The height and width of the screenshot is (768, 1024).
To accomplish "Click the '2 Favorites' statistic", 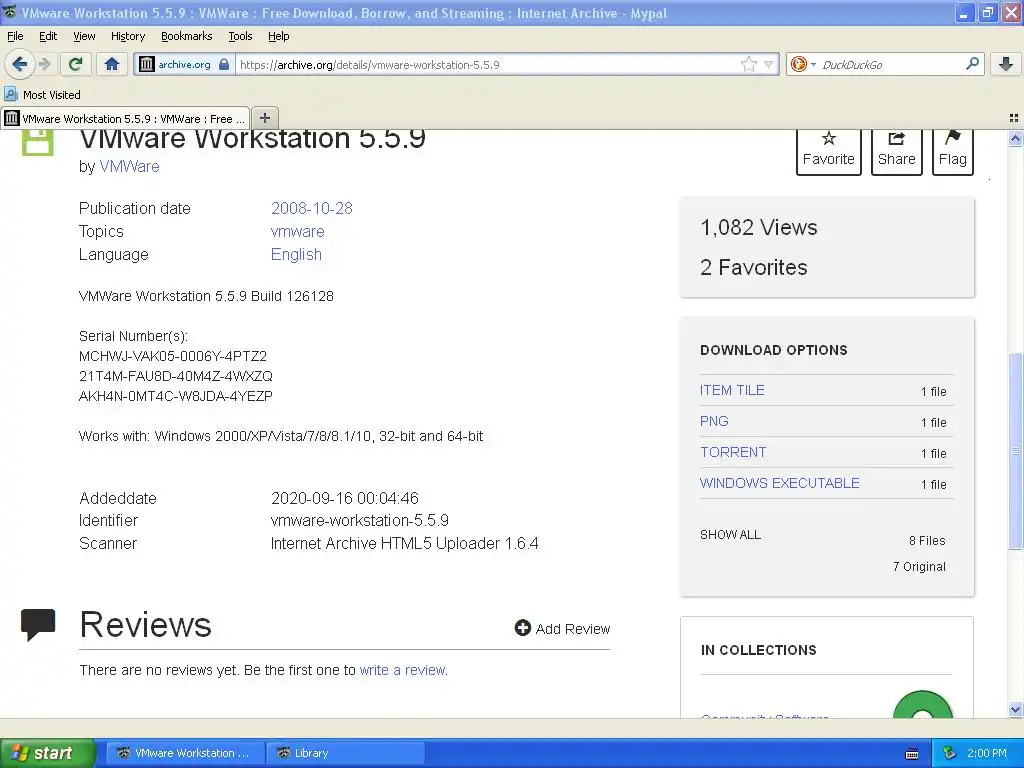I will 754,267.
